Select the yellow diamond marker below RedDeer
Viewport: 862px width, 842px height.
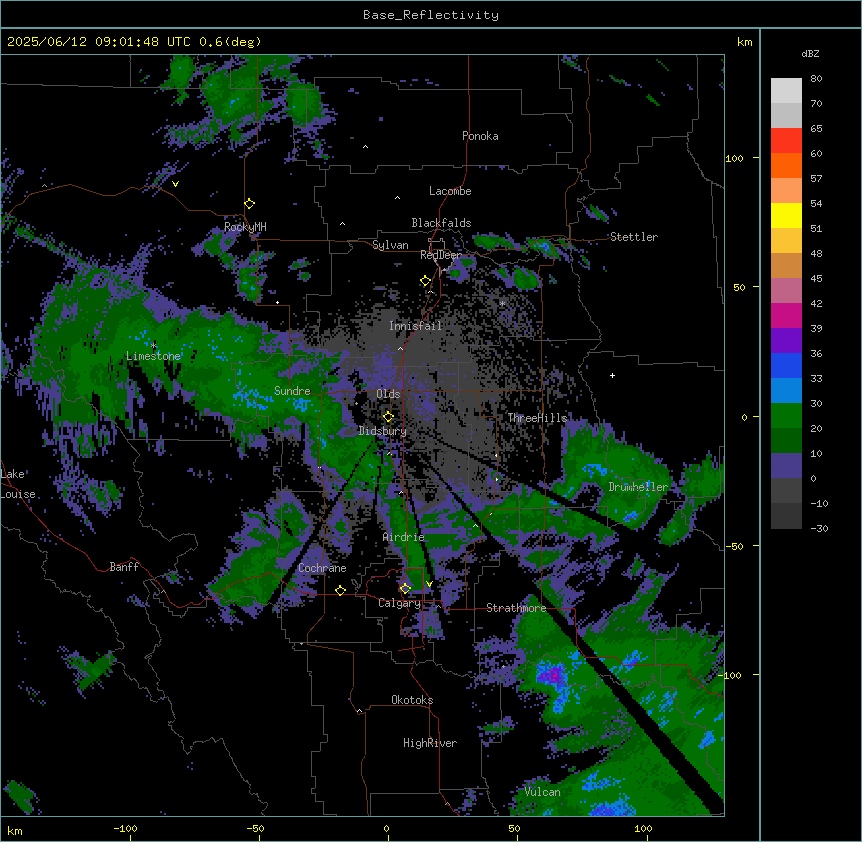click(x=426, y=281)
